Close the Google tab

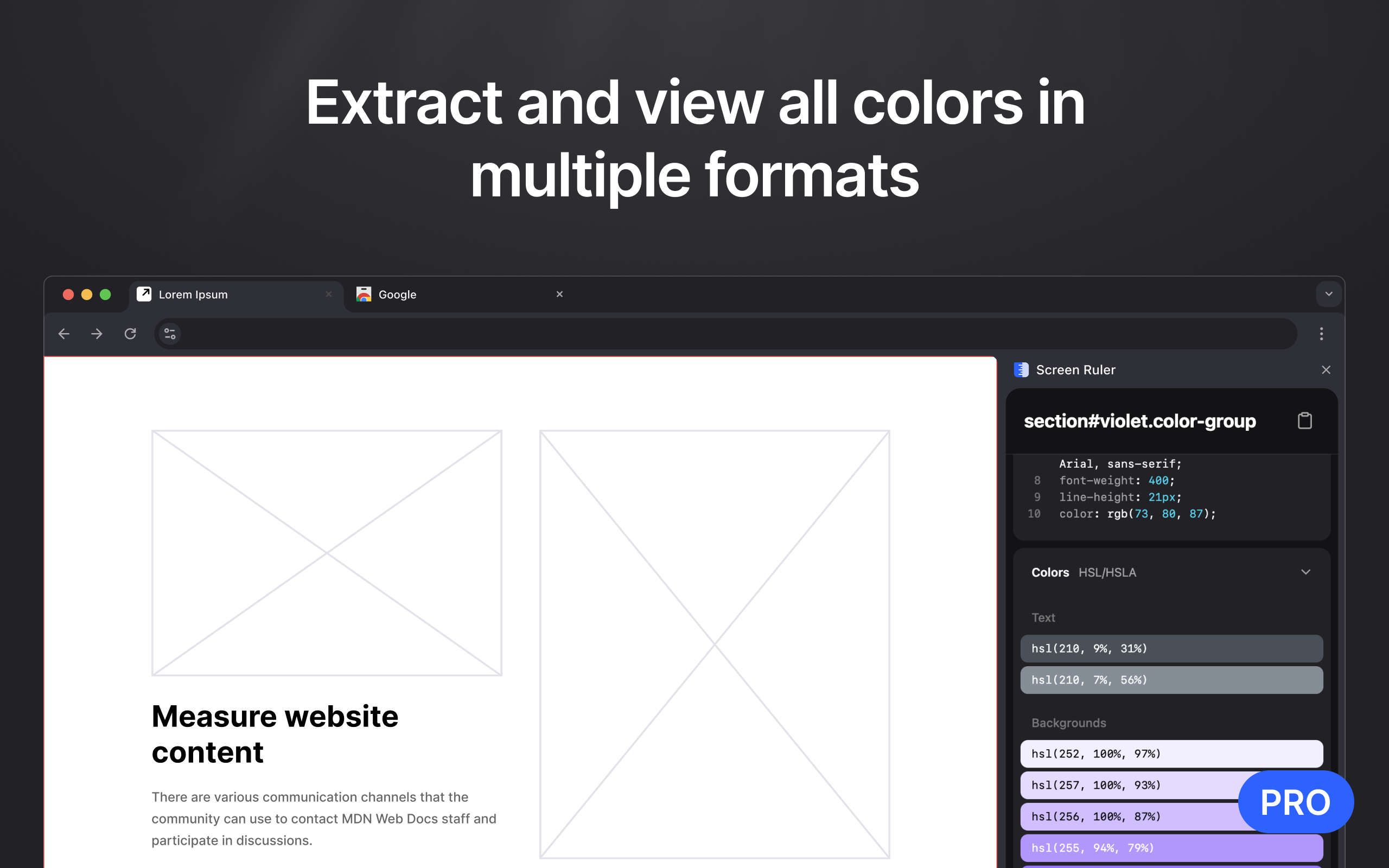(559, 294)
